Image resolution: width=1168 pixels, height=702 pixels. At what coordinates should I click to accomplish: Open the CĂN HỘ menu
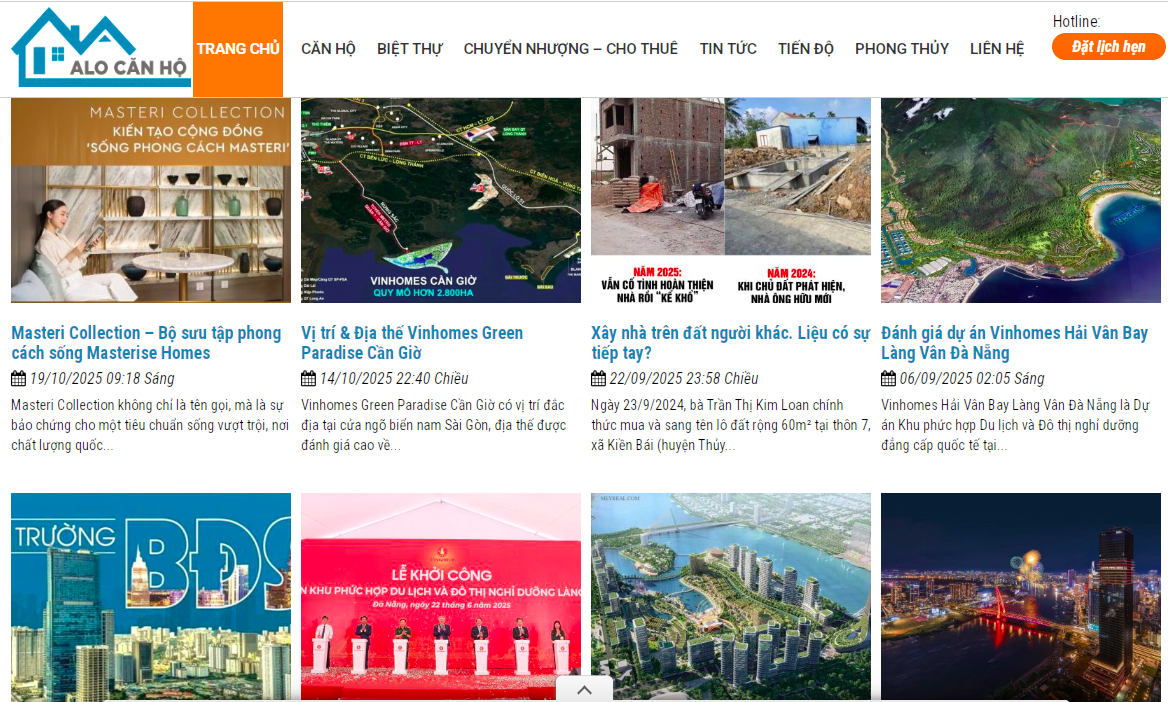(x=328, y=48)
